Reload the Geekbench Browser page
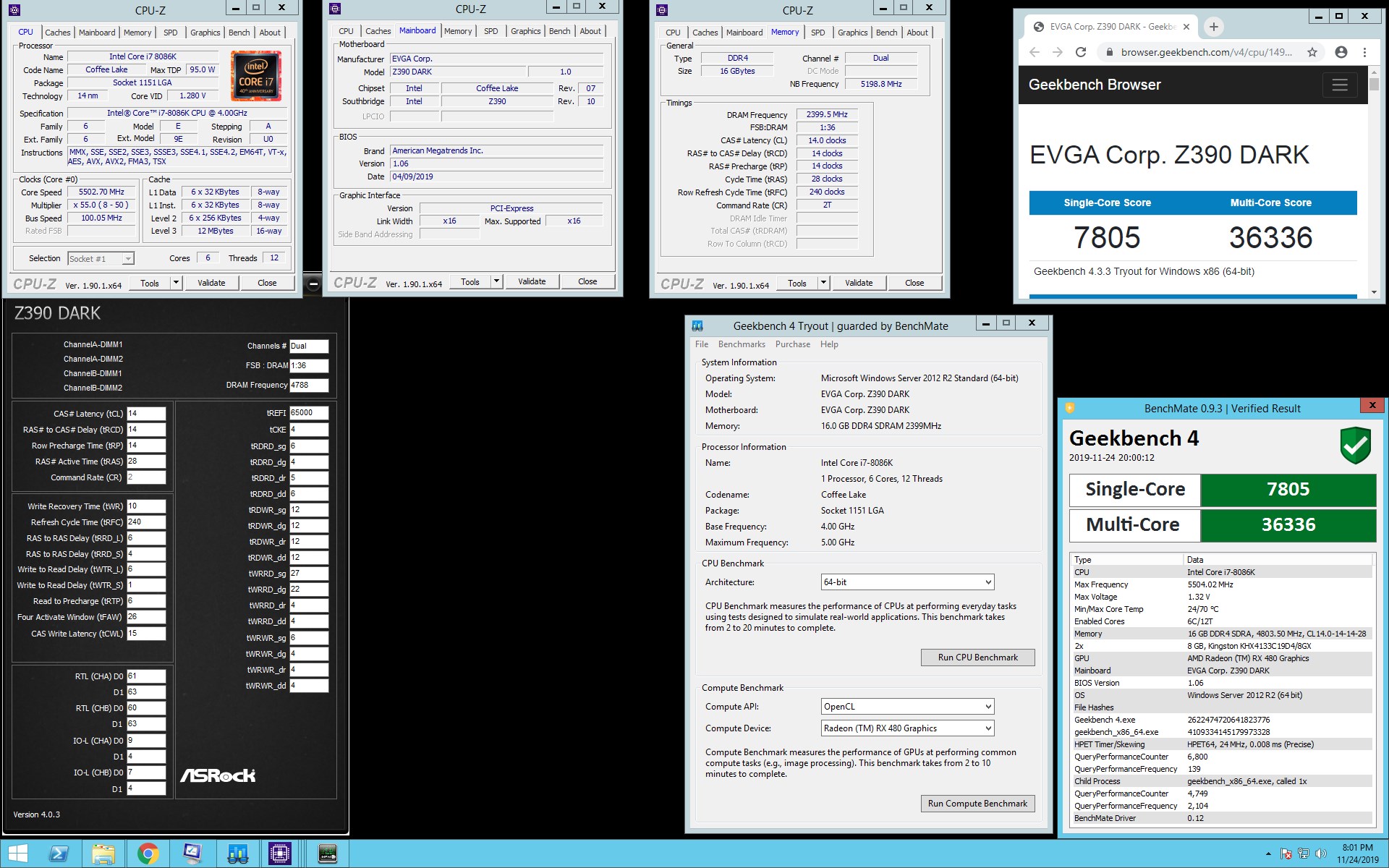1389x868 pixels. point(1081,52)
